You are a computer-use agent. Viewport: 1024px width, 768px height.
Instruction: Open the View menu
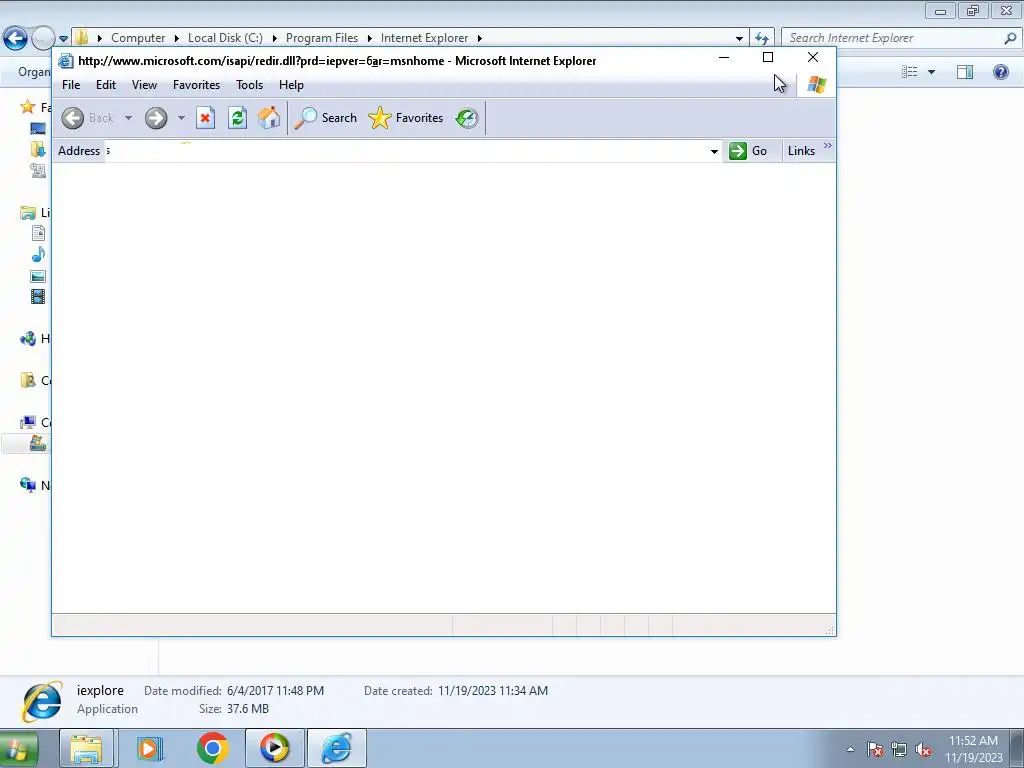(x=144, y=85)
